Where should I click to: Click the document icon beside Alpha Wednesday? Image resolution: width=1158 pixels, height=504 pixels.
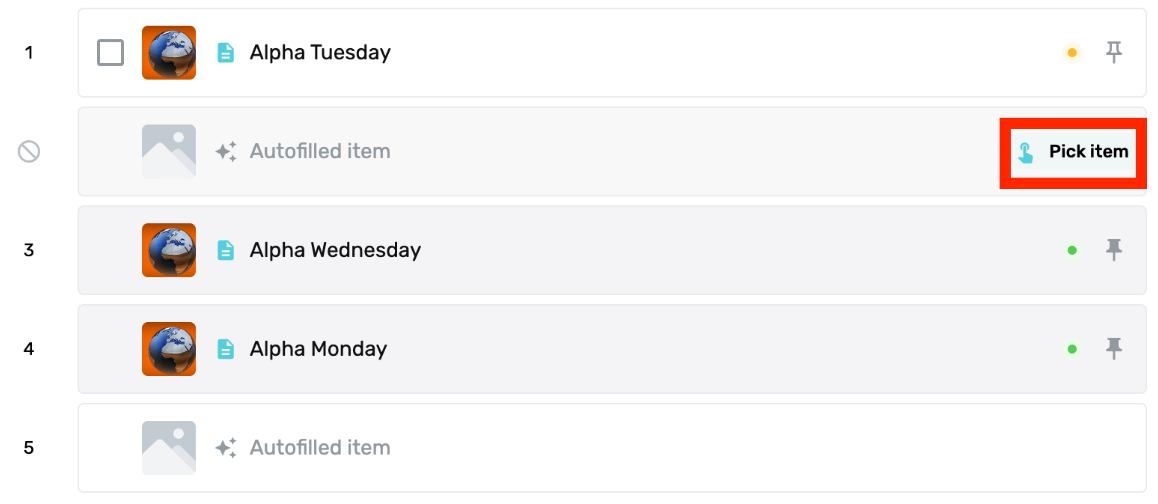[x=225, y=250]
